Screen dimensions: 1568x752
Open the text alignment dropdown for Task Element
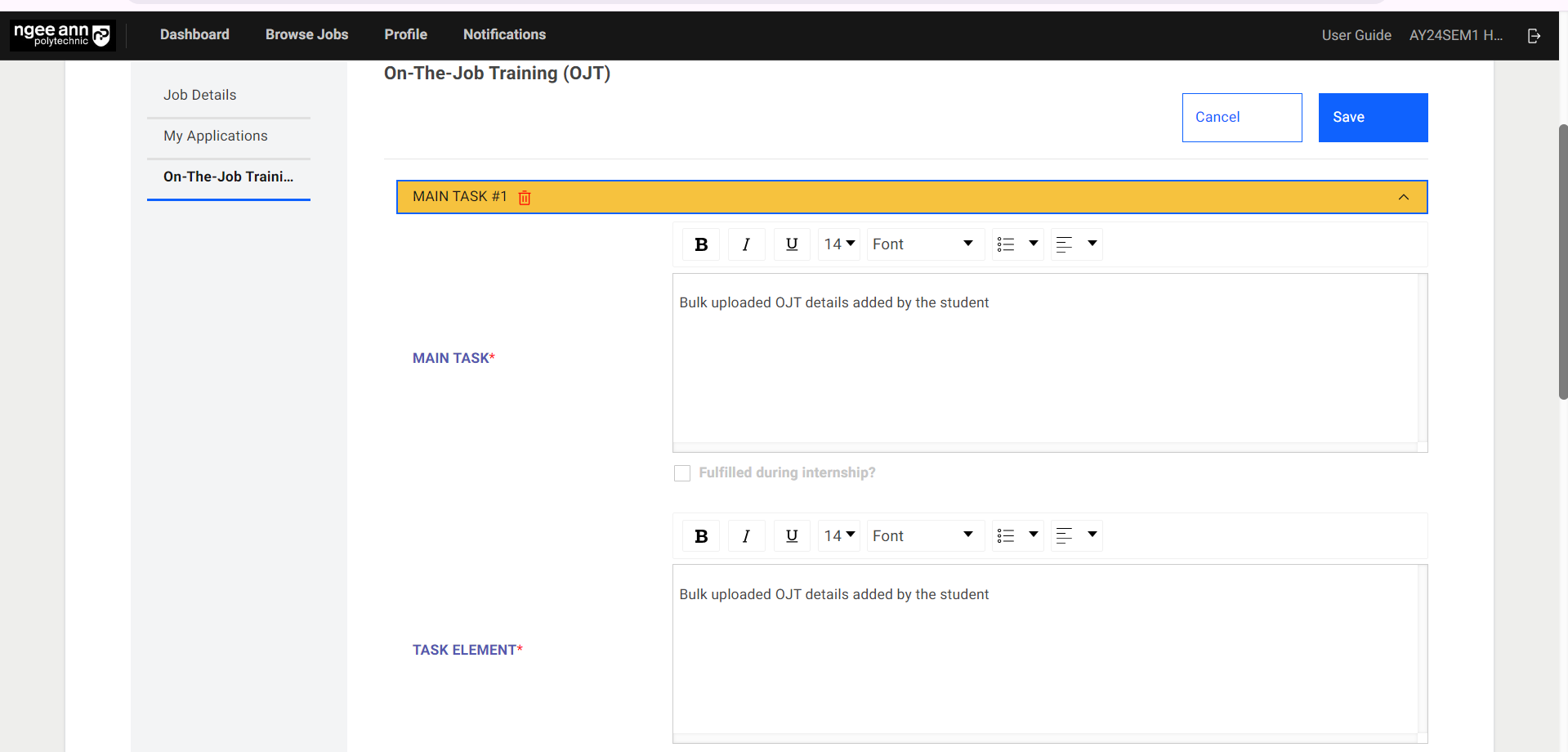[1076, 535]
